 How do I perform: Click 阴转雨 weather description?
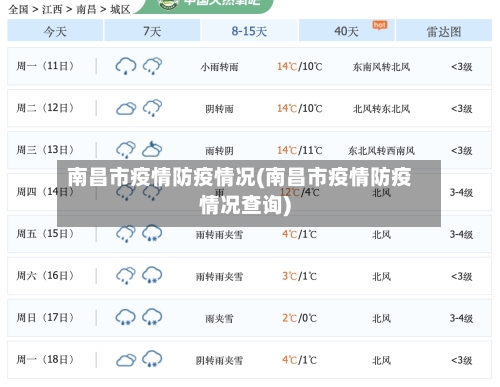tap(219, 109)
